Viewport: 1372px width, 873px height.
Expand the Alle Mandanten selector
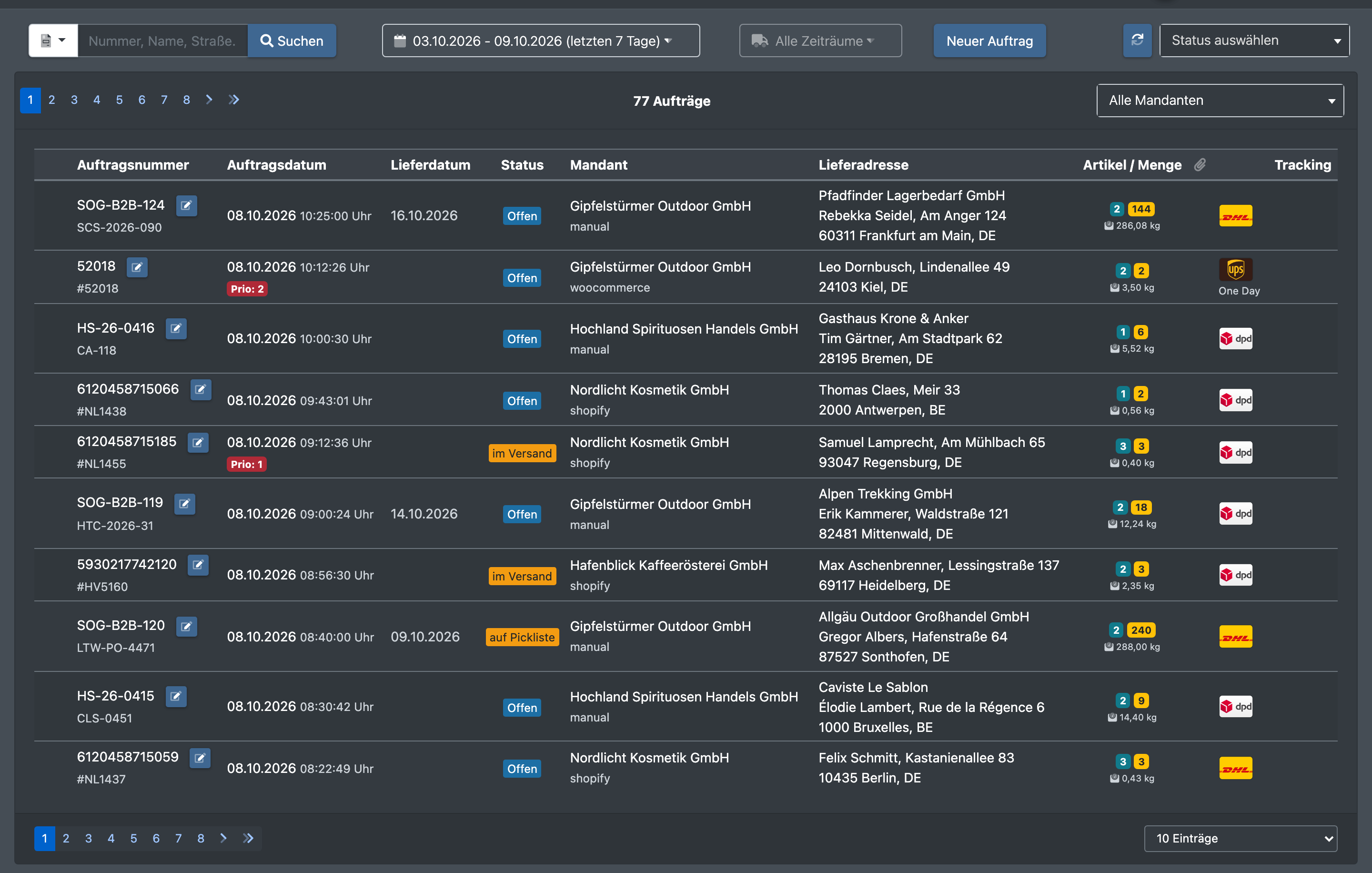pos(1220,100)
